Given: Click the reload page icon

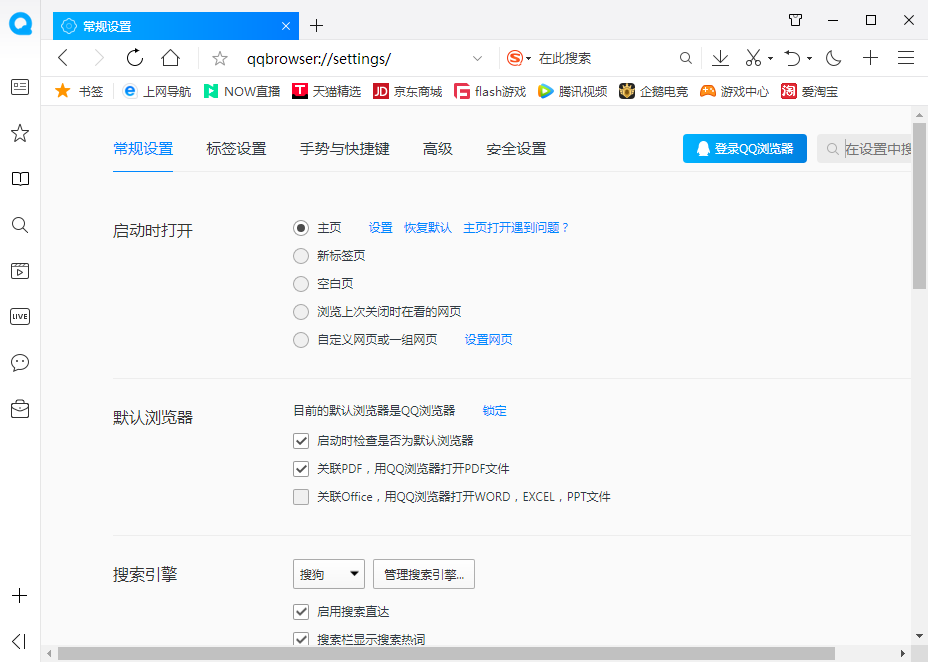Looking at the screenshot, I should click(x=135, y=58).
